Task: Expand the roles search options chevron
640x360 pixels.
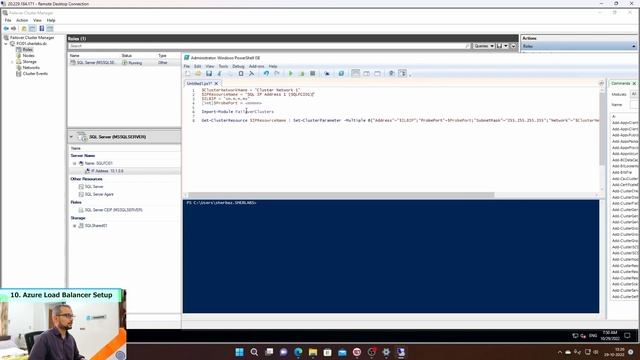Action: (x=513, y=46)
